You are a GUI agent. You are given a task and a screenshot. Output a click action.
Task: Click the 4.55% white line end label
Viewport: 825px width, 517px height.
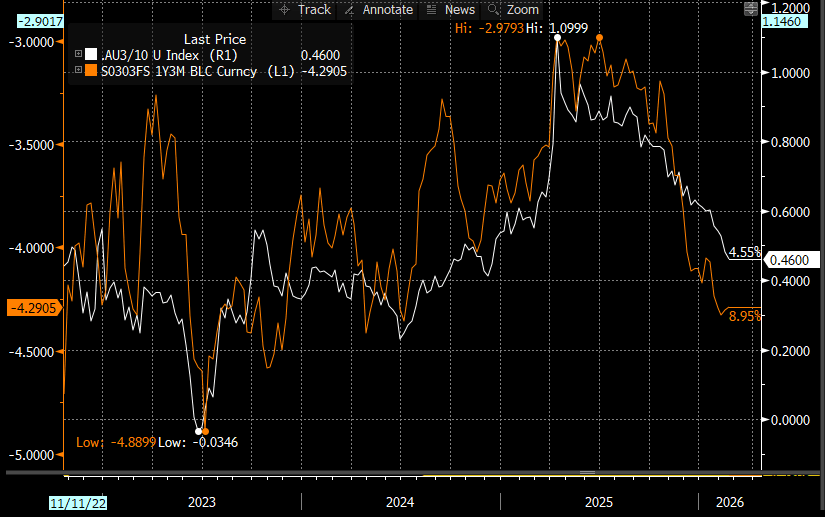coord(744,252)
